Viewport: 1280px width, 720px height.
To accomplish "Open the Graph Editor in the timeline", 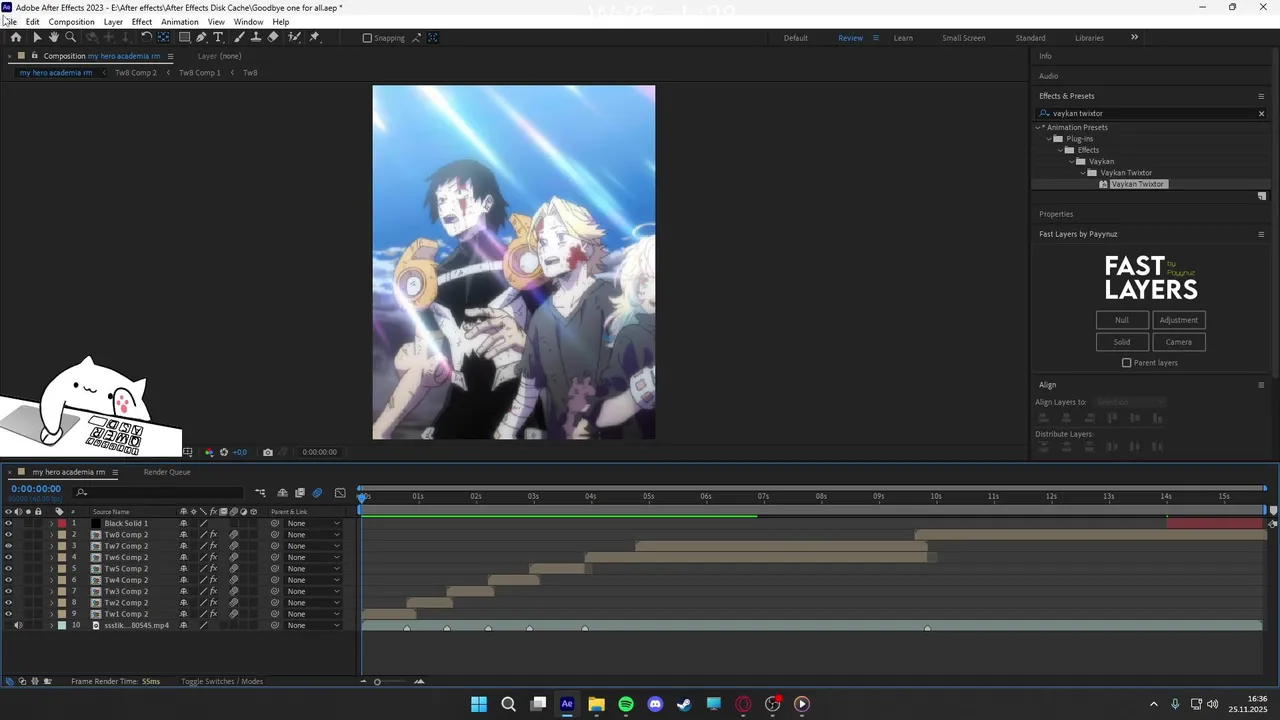I will coord(340,492).
